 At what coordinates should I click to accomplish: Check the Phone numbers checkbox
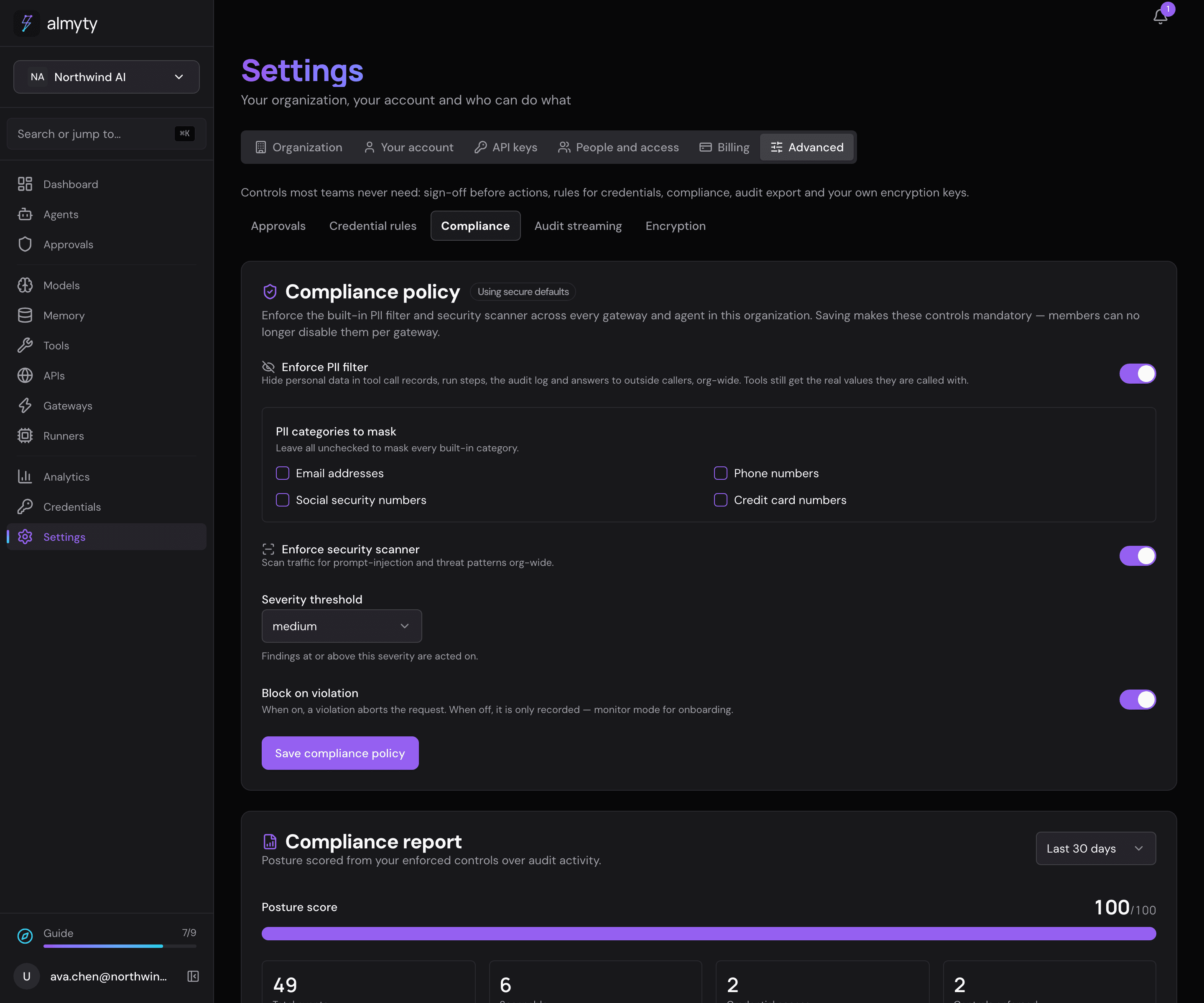(721, 473)
